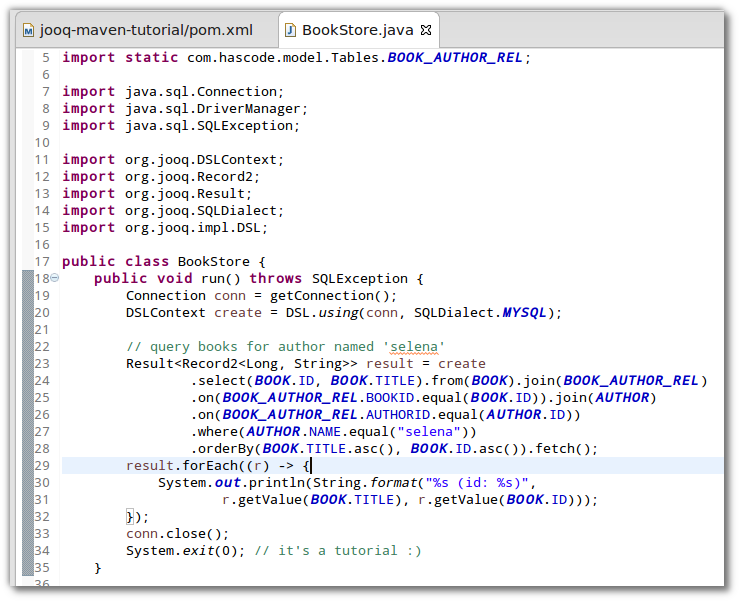Click the SQLException in the throws clause
The height and width of the screenshot is (602, 740).
359,278
